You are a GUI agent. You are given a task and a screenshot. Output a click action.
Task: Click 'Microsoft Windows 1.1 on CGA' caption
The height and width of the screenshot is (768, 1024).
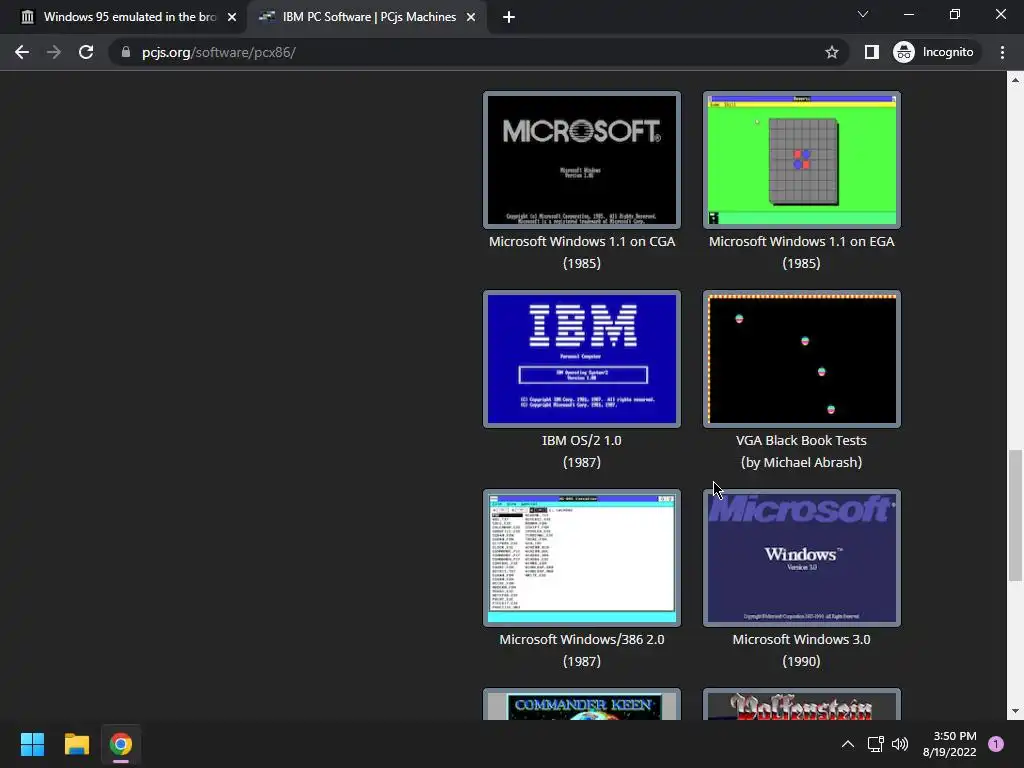click(x=582, y=242)
